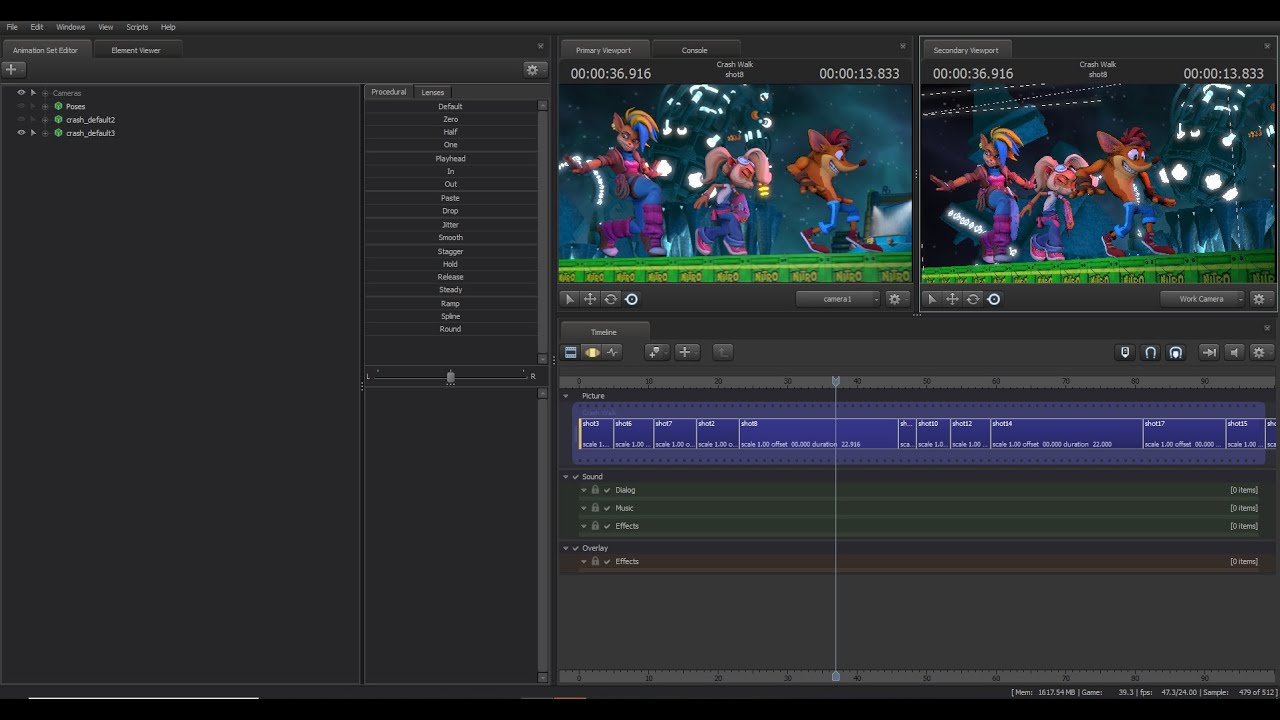Expand the Poses tree node
This screenshot has height=720, width=1280.
click(x=45, y=106)
